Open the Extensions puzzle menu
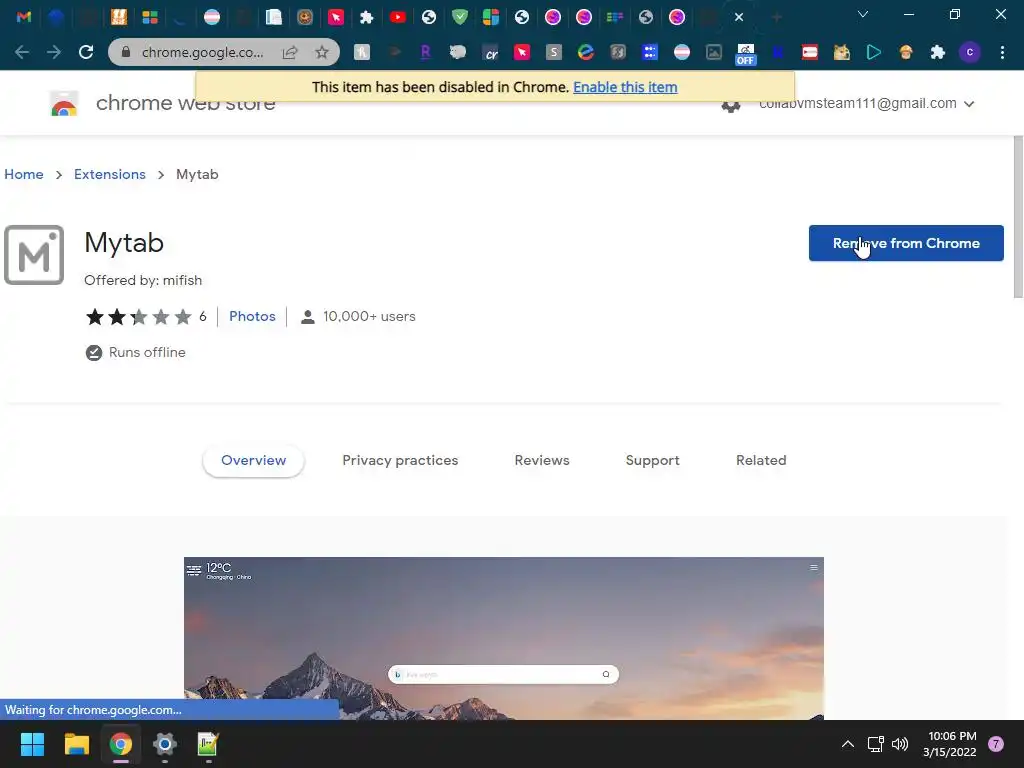 tap(938, 52)
